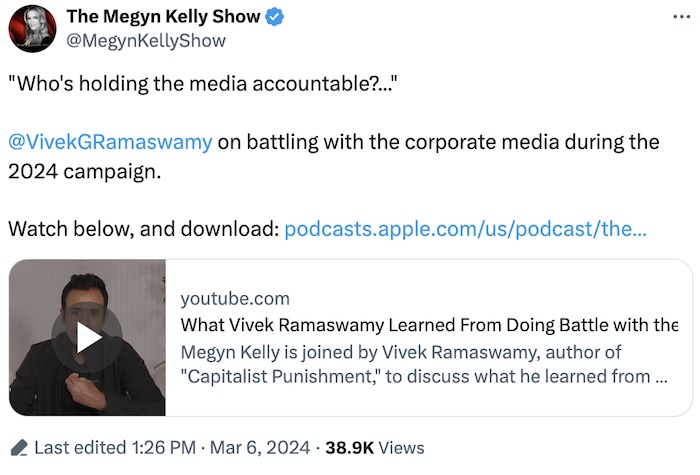700x475 pixels.
Task: Click the youtube.com domain label
Action: 235,298
